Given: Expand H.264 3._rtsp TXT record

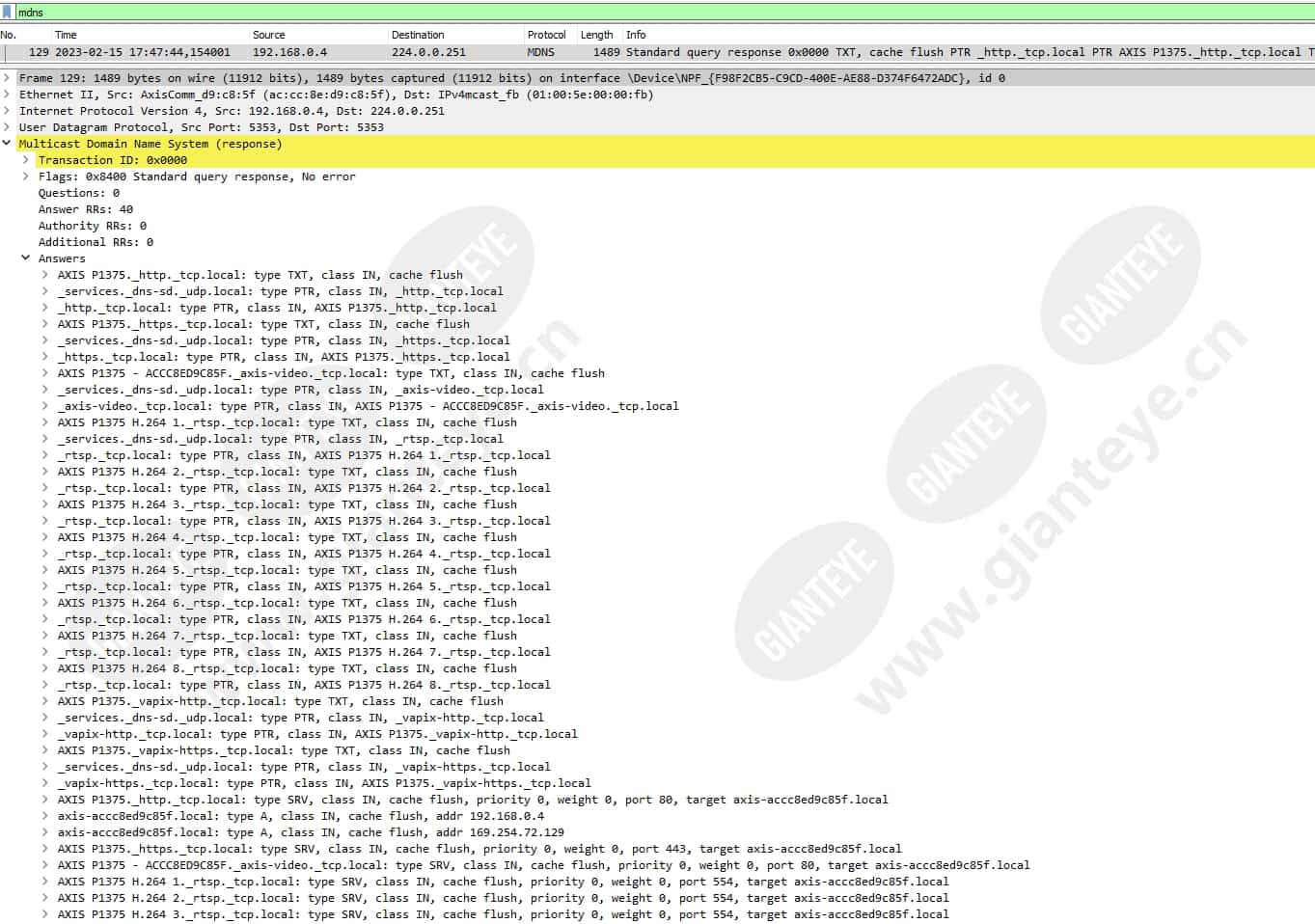Looking at the screenshot, I should click(x=45, y=504).
